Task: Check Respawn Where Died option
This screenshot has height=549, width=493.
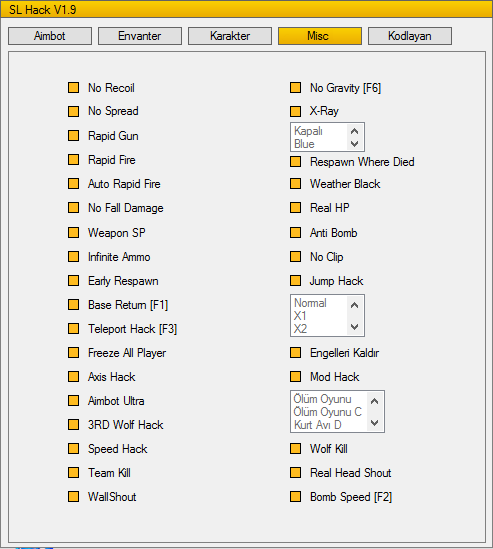Action: point(295,162)
